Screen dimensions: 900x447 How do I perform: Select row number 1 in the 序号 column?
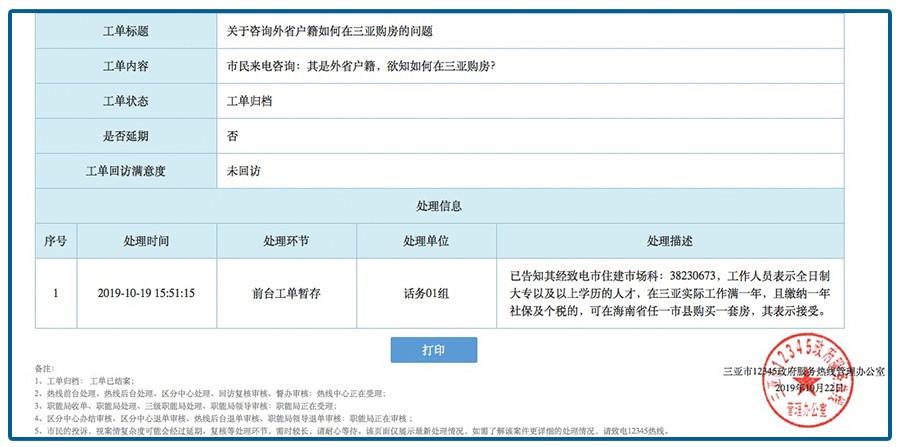(56, 293)
